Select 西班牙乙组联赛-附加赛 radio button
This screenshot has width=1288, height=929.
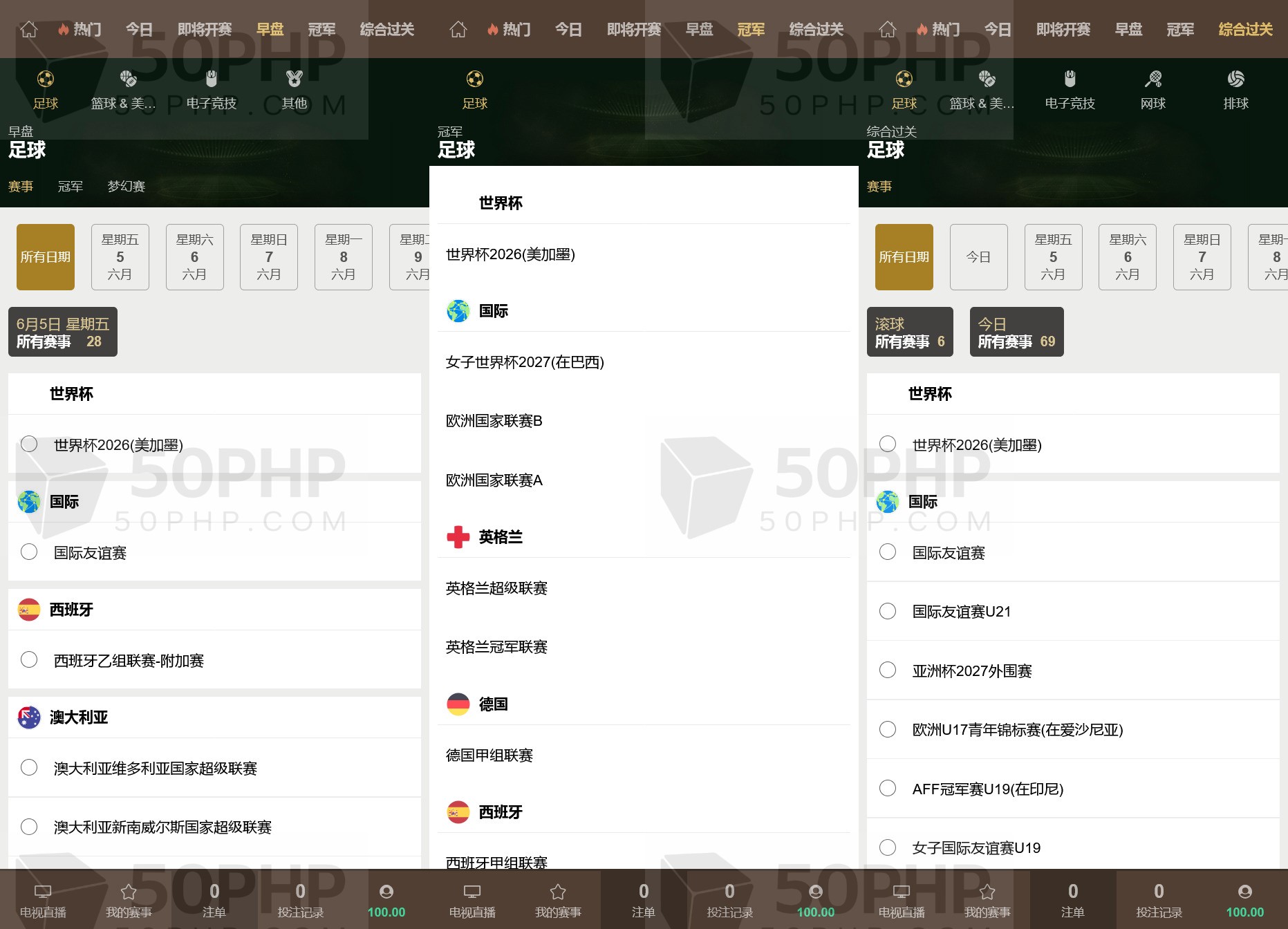pyautogui.click(x=29, y=659)
